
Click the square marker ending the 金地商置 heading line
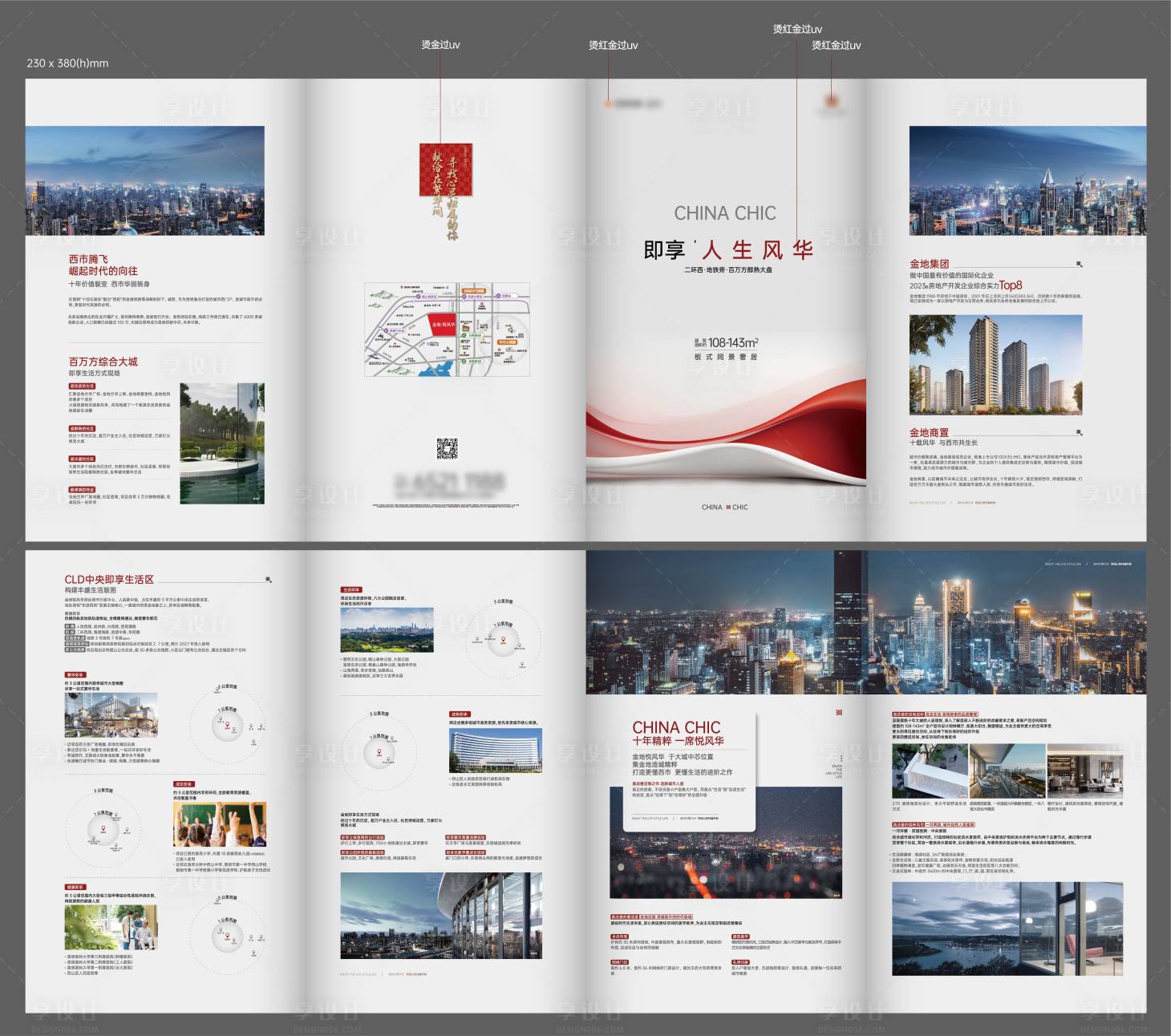point(1079,432)
